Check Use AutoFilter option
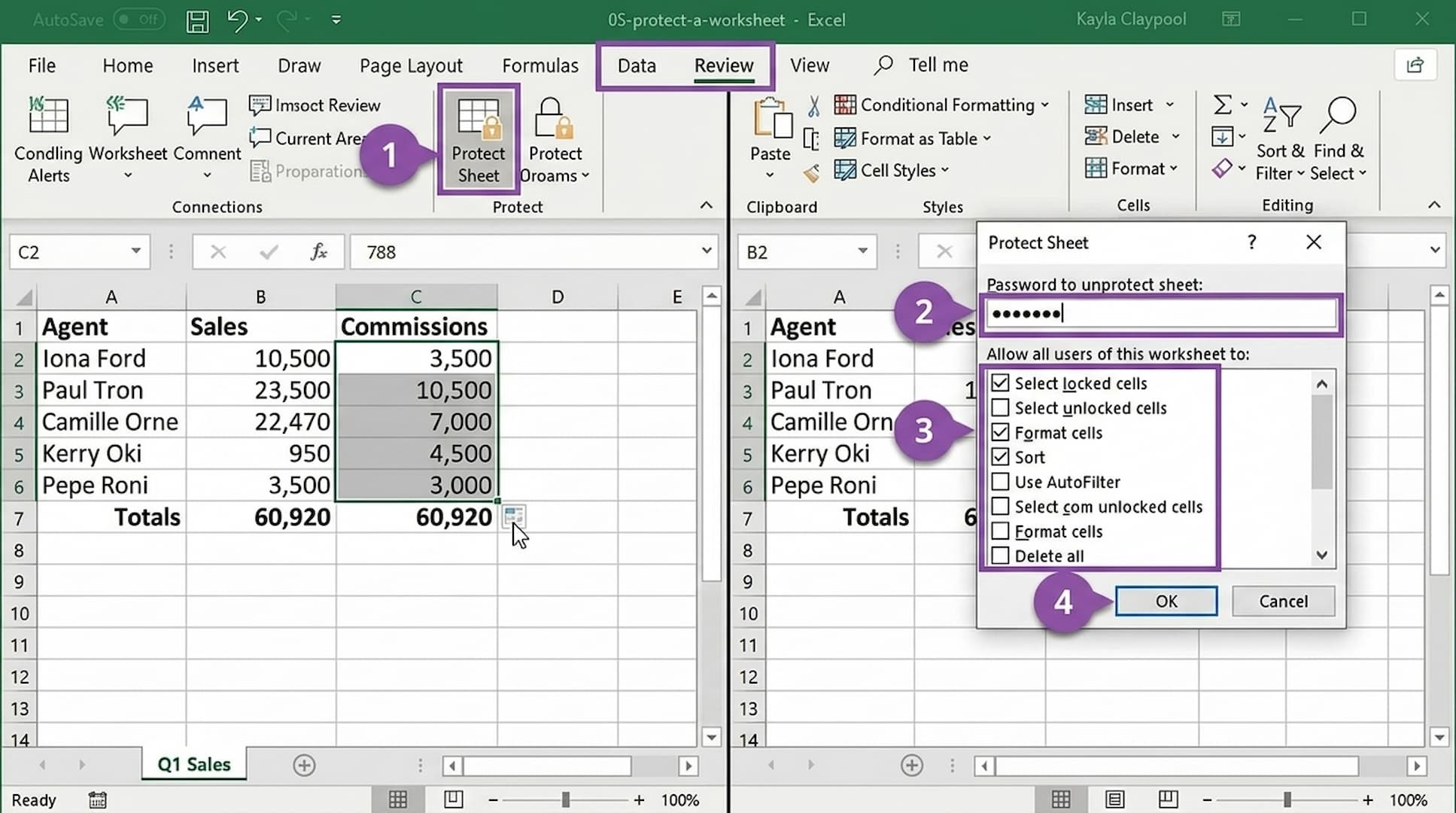This screenshot has height=813, width=1456. tap(1000, 482)
